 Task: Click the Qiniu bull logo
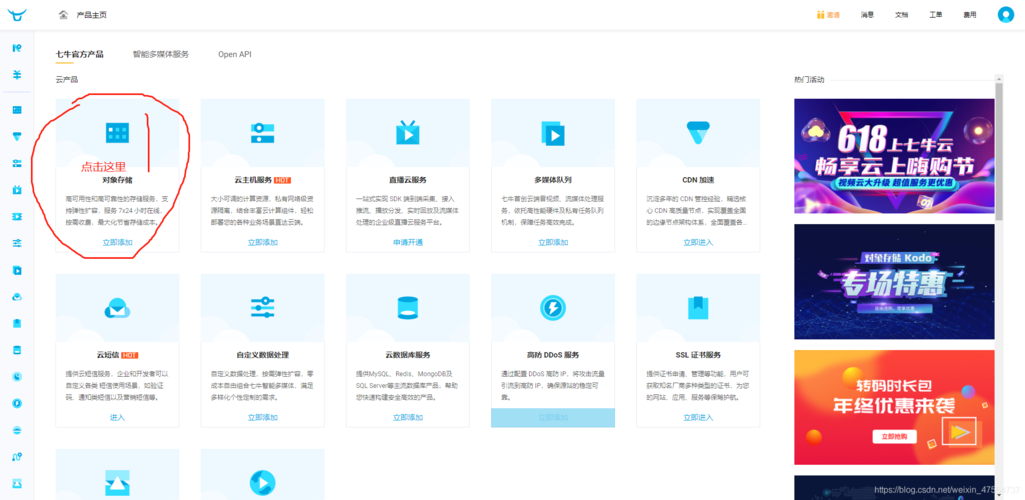coord(17,14)
